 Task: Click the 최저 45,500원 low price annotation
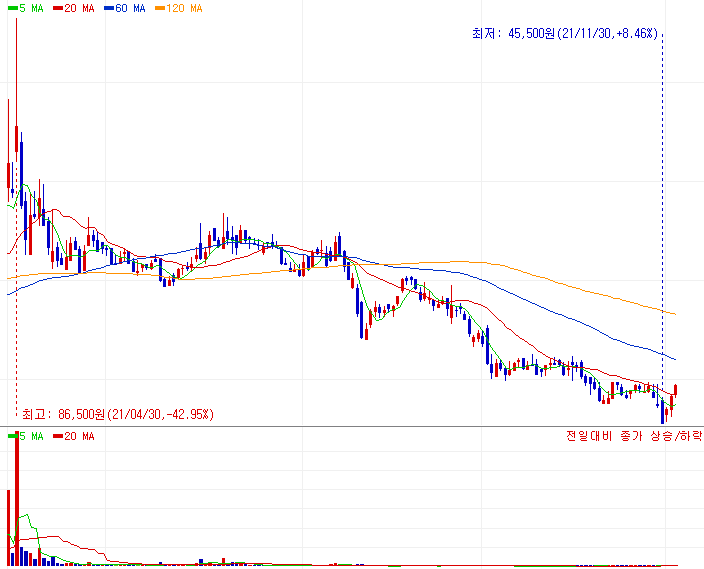(565, 33)
